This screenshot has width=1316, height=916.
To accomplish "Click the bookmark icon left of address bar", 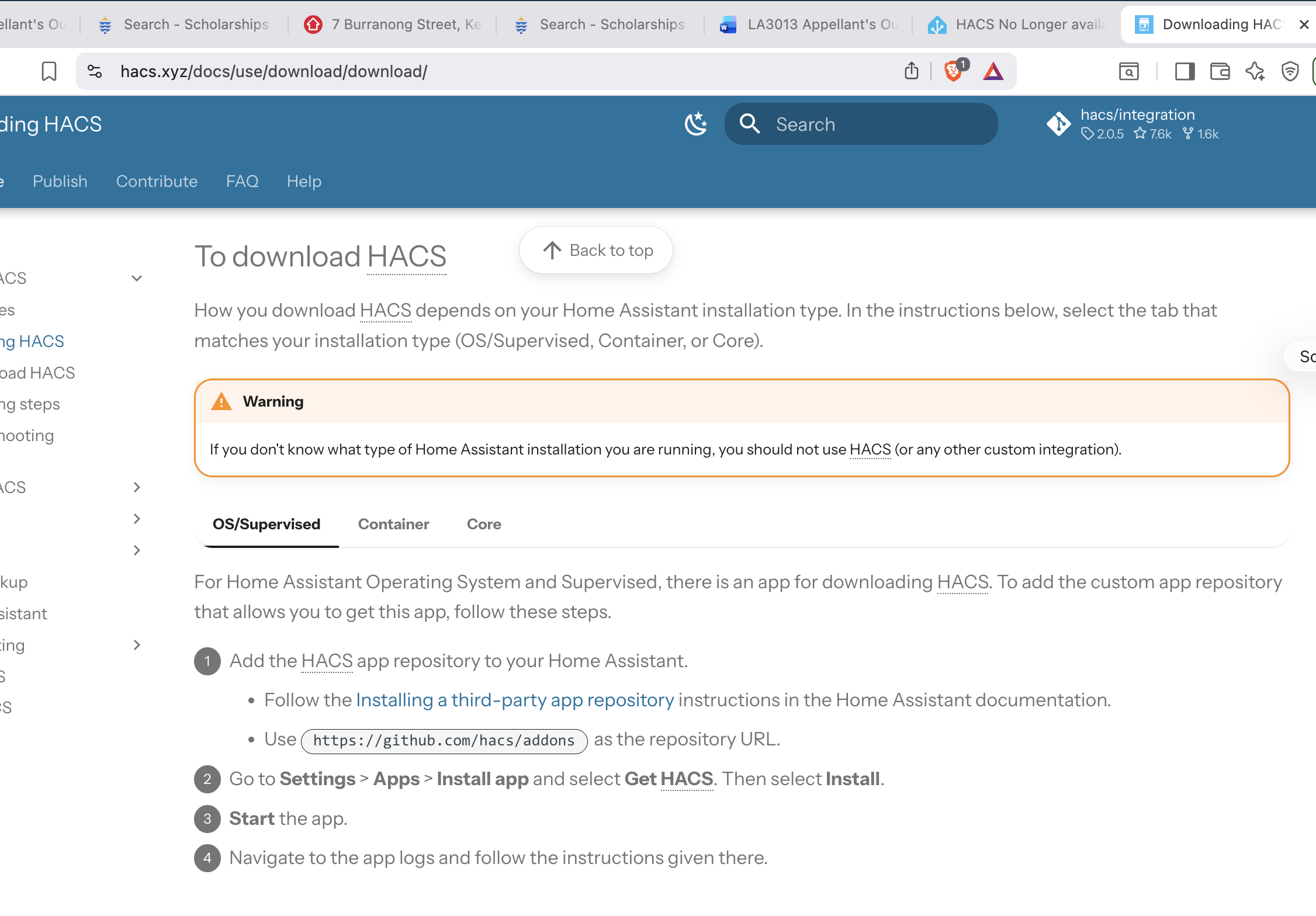I will click(49, 71).
